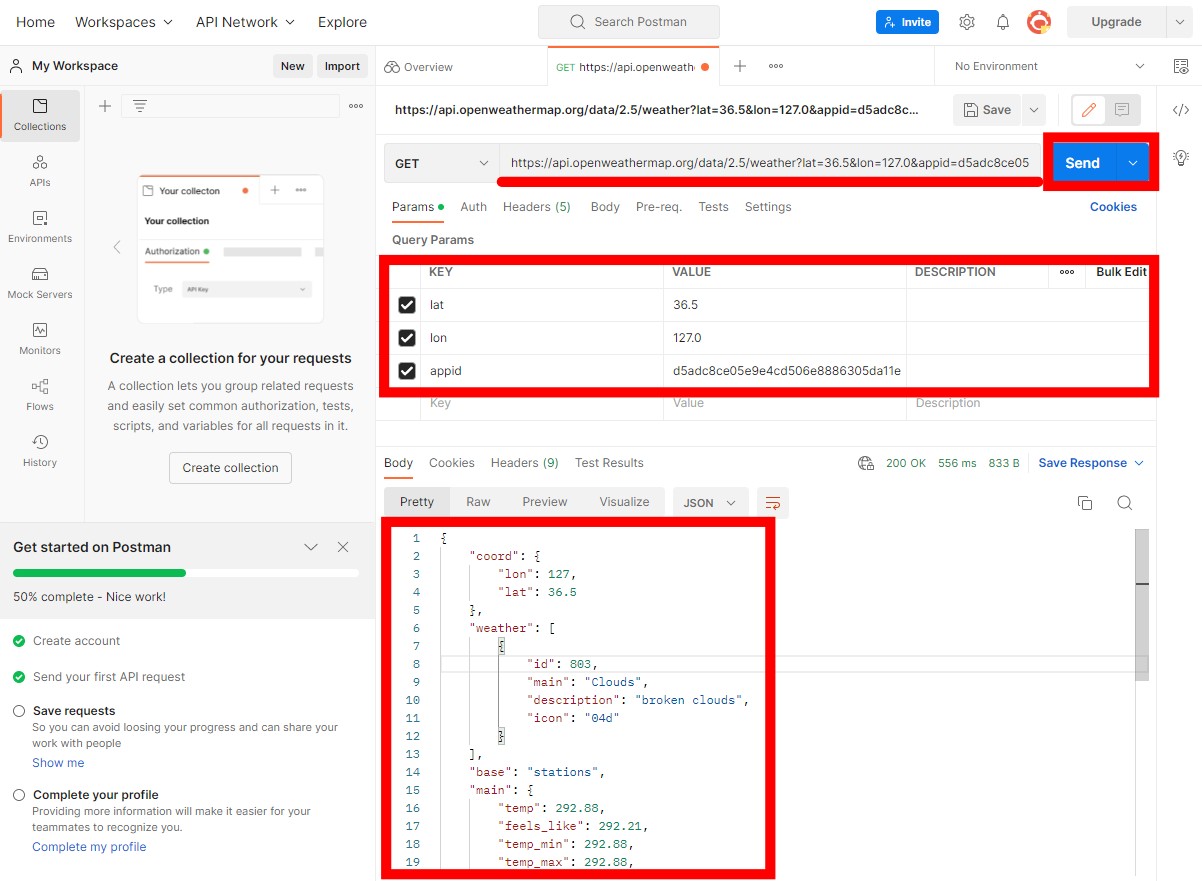The height and width of the screenshot is (881, 1202).
Task: Click the Send button
Action: tap(1082, 163)
